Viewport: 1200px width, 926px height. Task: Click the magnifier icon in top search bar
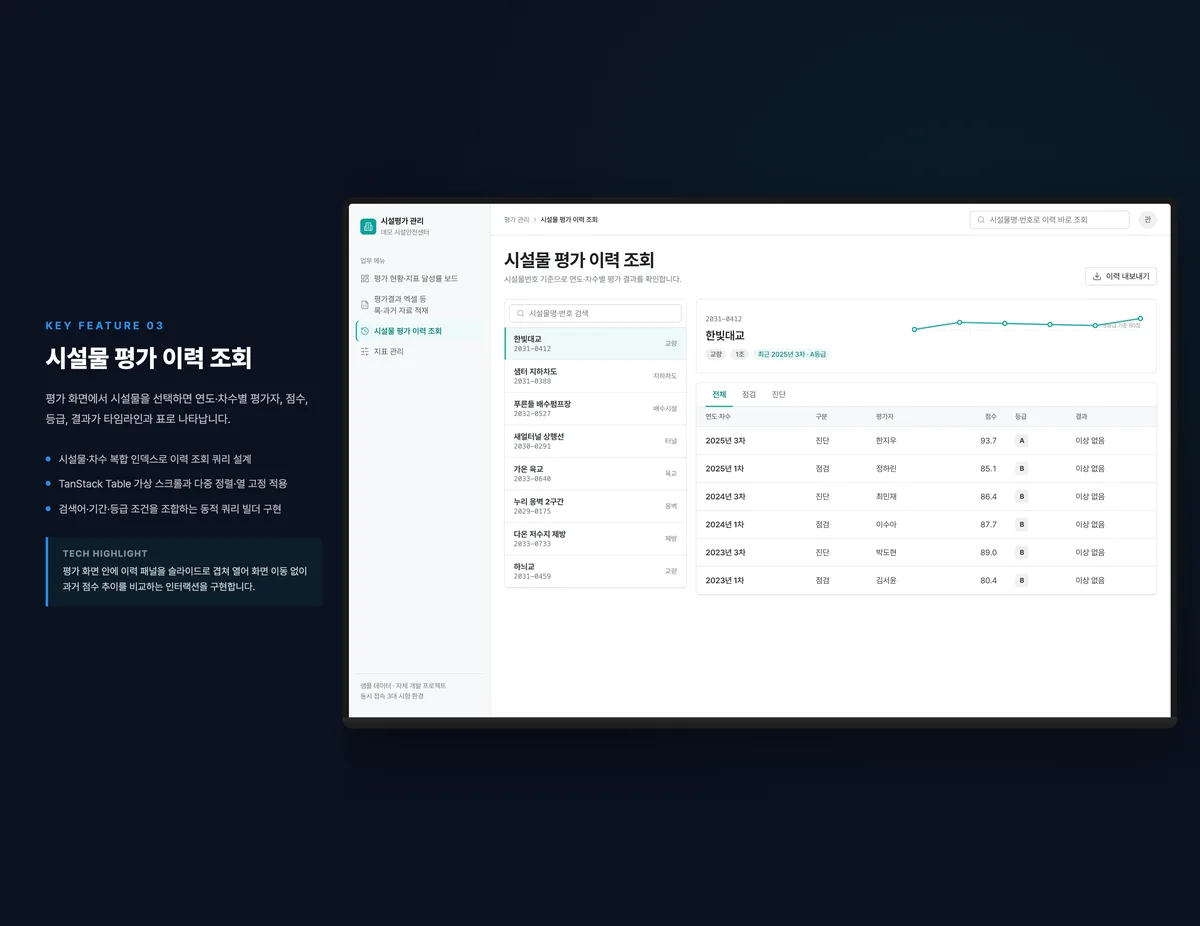click(982, 220)
